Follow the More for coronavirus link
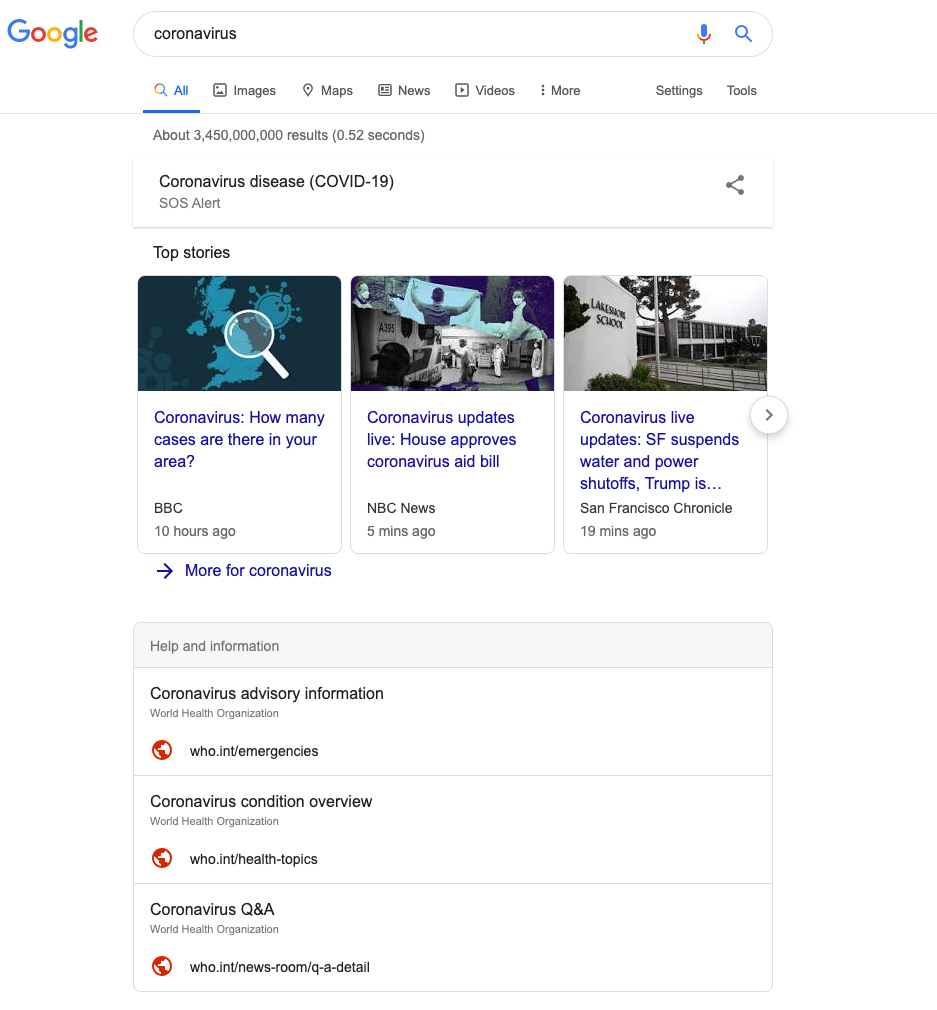 click(258, 570)
